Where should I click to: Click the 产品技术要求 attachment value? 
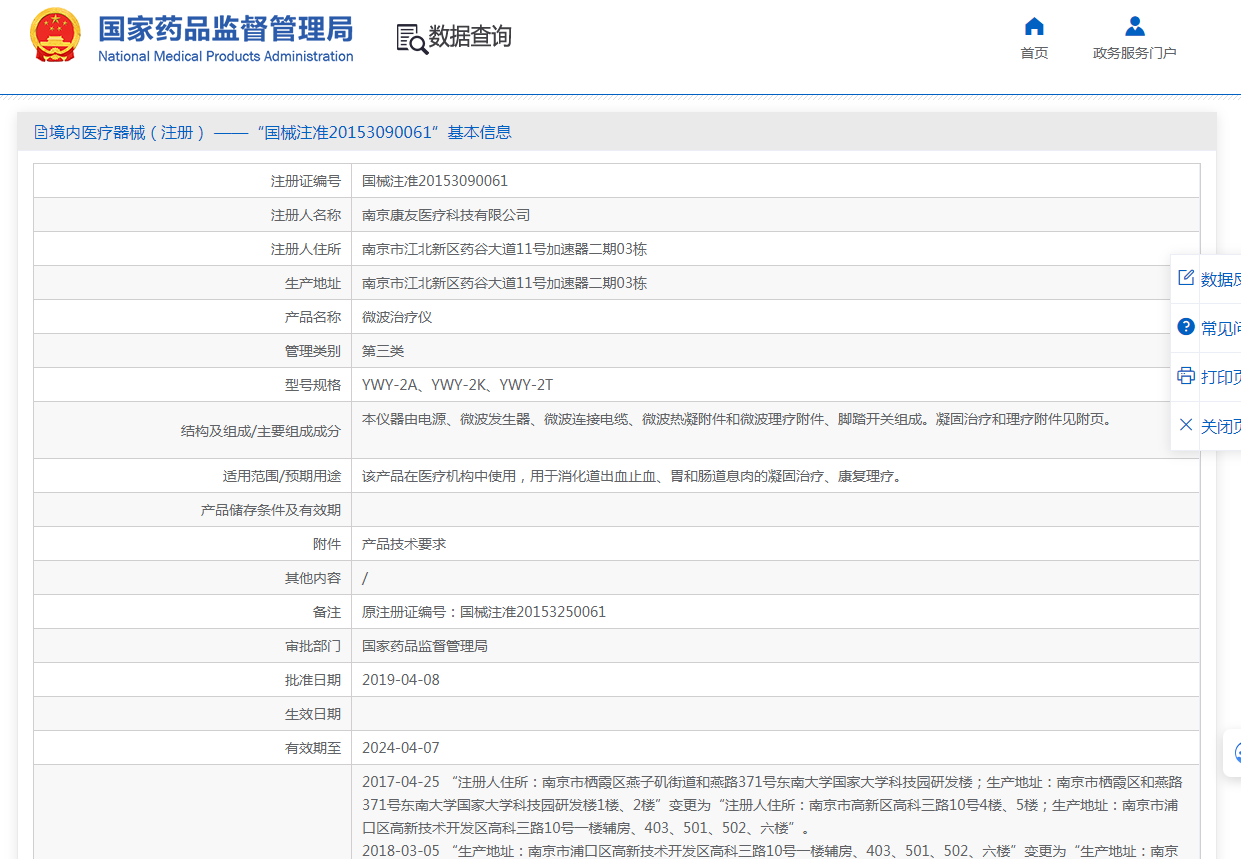pos(404,544)
